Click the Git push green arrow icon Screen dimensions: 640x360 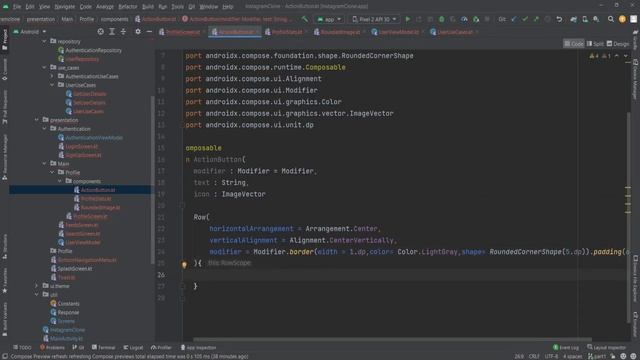[x=536, y=19]
